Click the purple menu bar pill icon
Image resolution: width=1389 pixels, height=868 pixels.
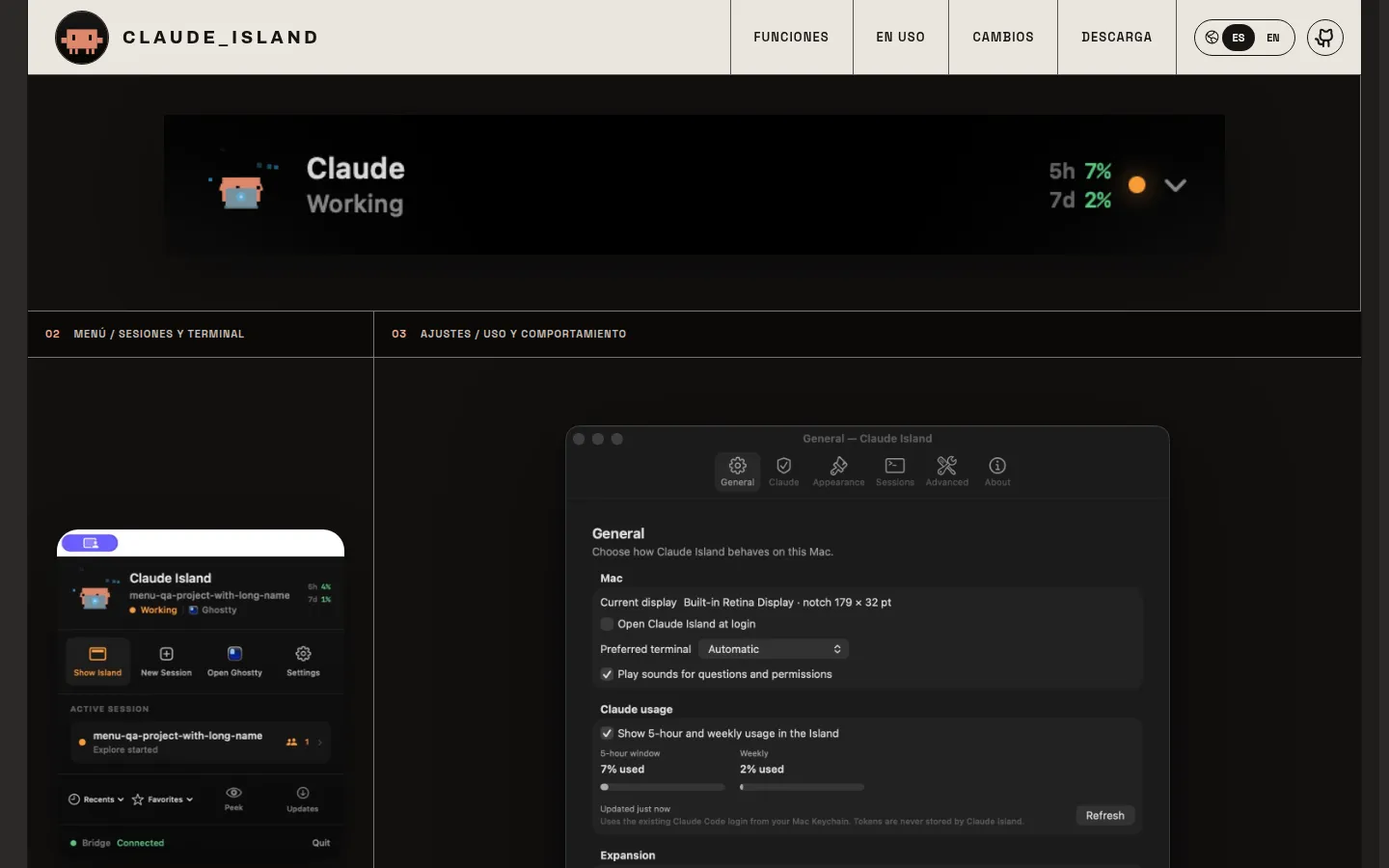click(90, 543)
